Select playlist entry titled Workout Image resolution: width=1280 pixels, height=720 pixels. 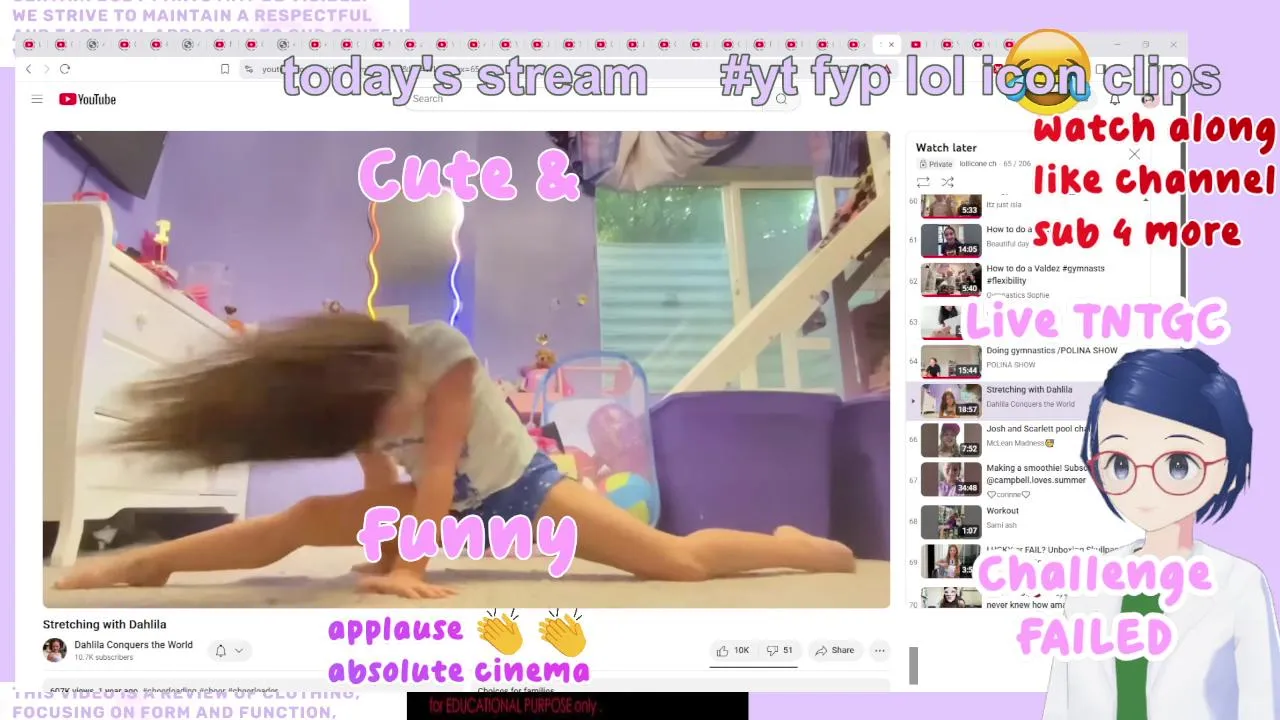click(x=1002, y=511)
